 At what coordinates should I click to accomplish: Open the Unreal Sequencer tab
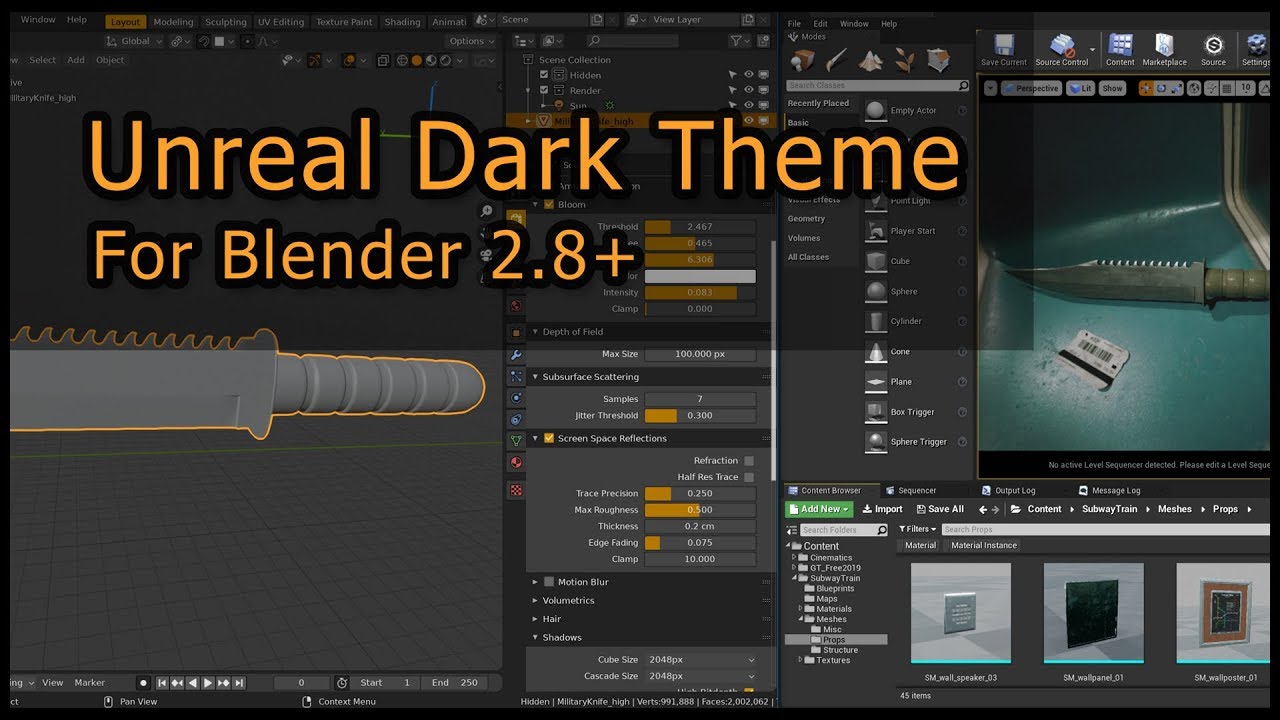click(909, 490)
